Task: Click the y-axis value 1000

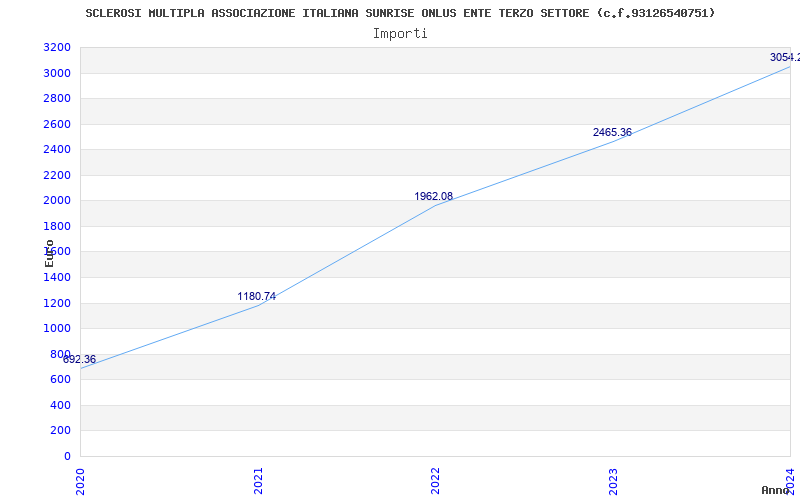Action: (57, 329)
